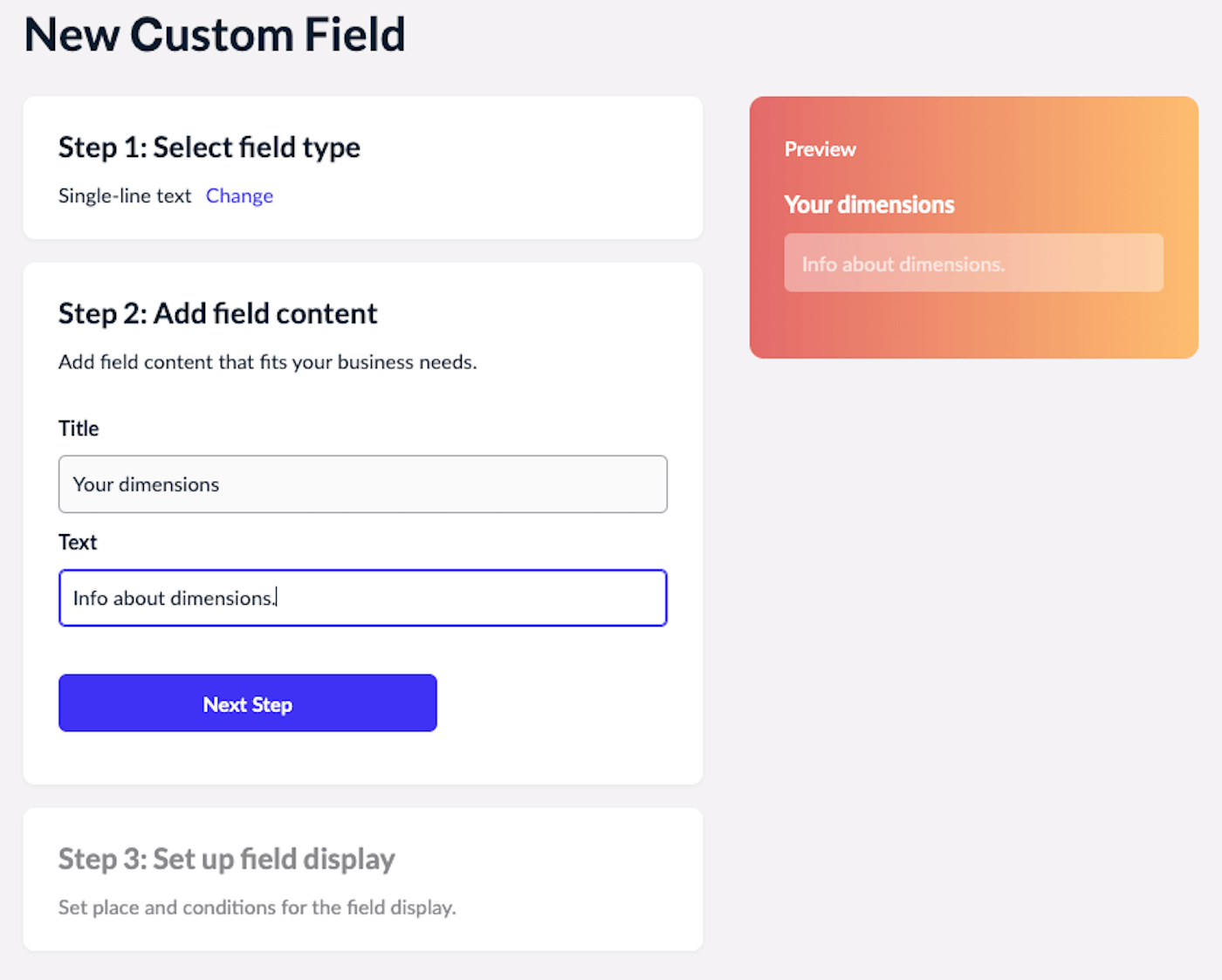Image resolution: width=1222 pixels, height=980 pixels.
Task: Click the Set place and conditions description
Action: tap(257, 908)
